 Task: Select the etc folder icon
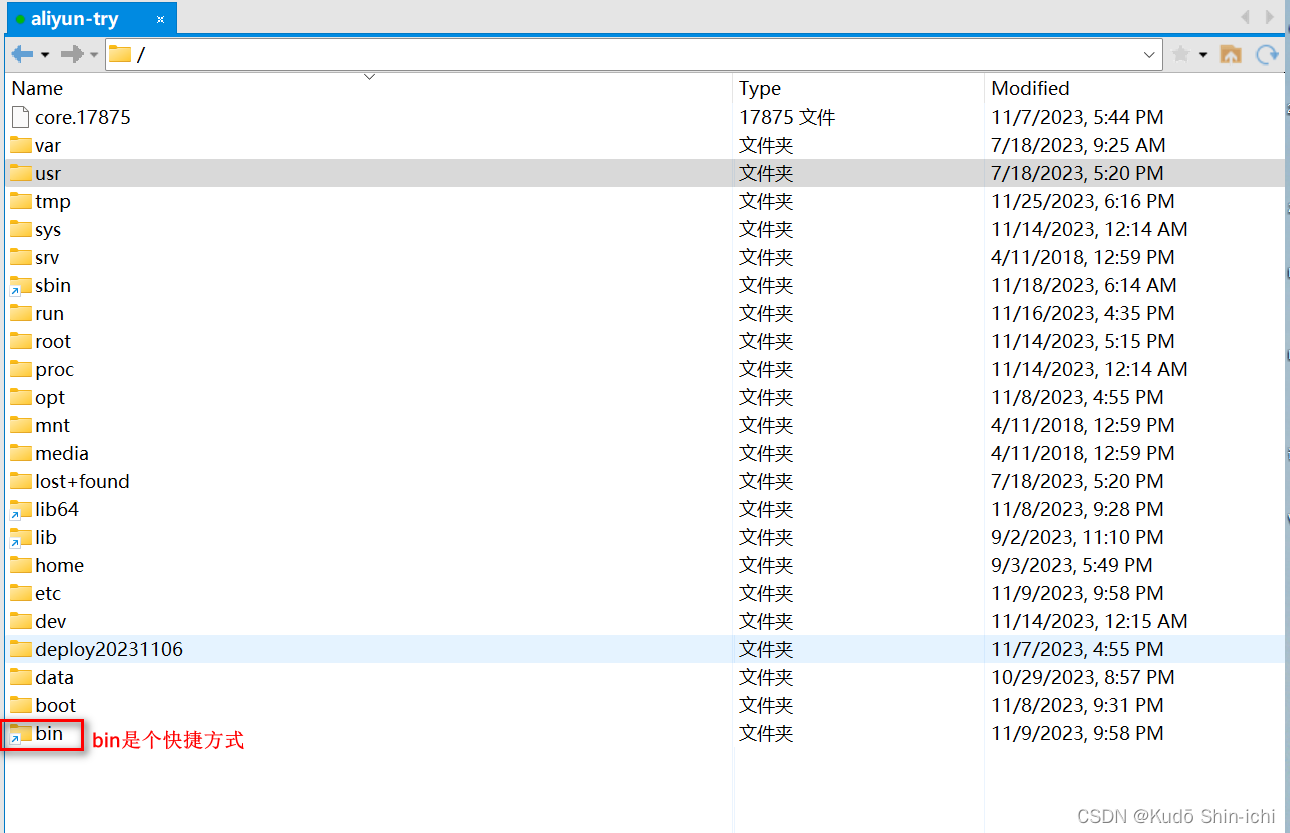[x=21, y=593]
